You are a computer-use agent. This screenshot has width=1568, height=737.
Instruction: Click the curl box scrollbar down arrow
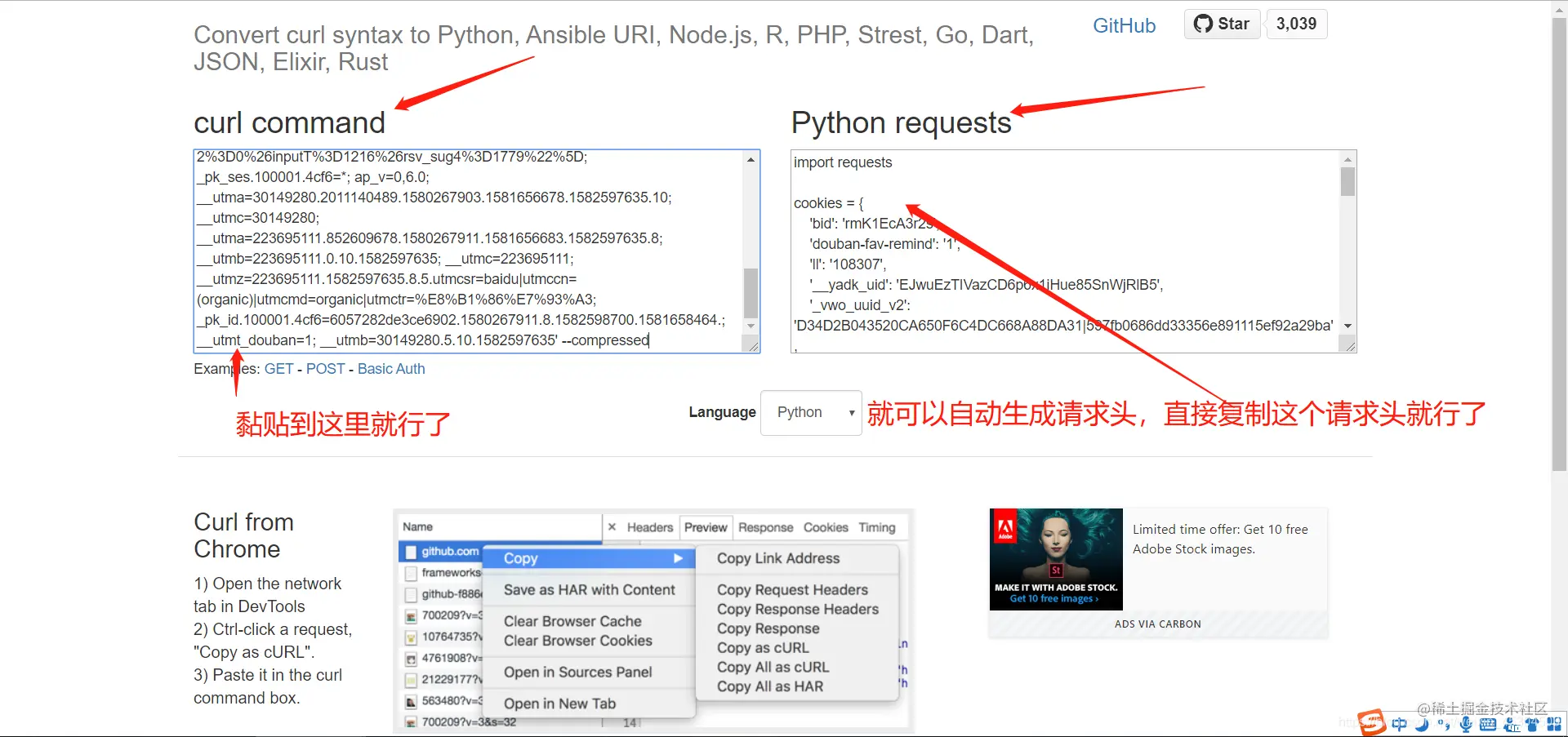[751, 326]
